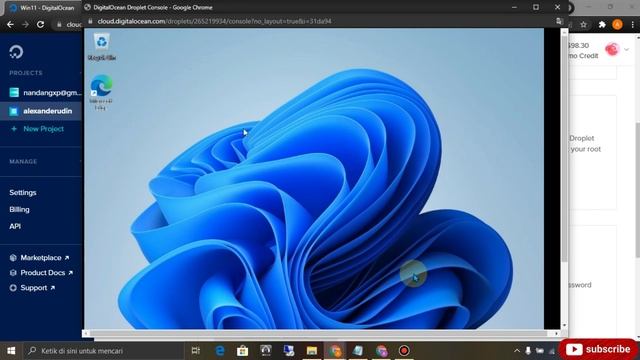Open the DigitalOcean account avatar

coord(612,49)
